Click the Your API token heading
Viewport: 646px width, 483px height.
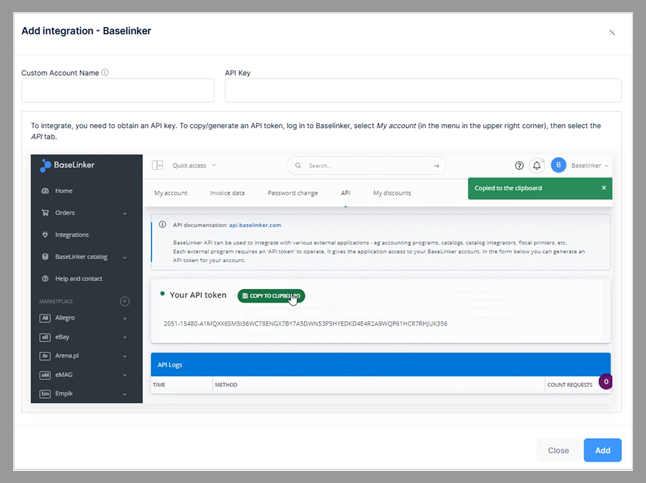[198, 295]
